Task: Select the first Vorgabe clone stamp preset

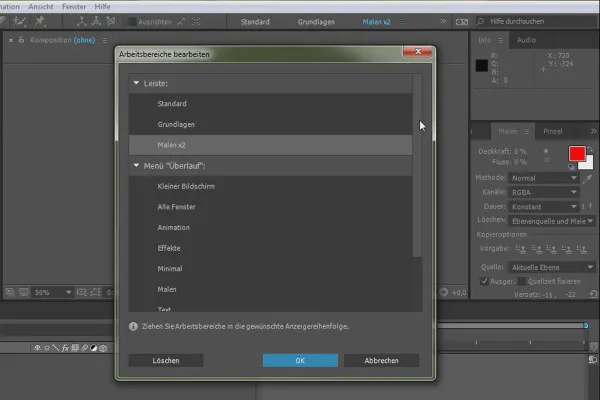Action: [x=521, y=249]
